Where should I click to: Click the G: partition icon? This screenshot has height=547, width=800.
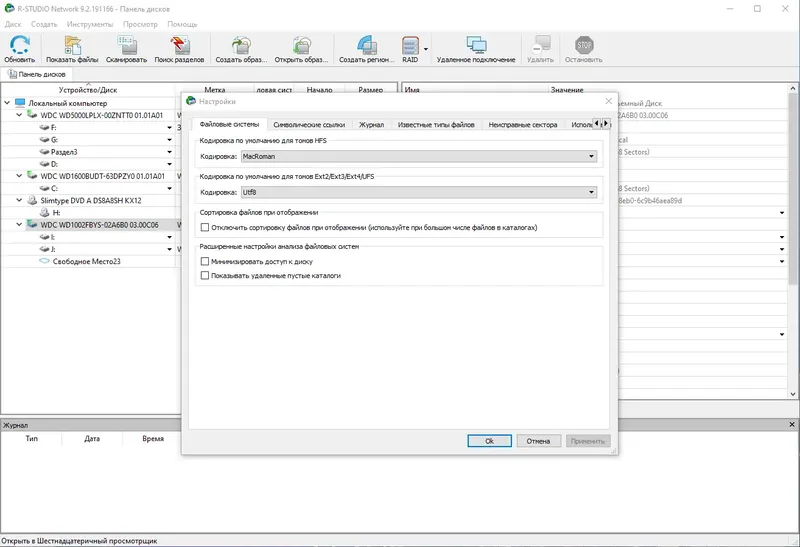44,139
